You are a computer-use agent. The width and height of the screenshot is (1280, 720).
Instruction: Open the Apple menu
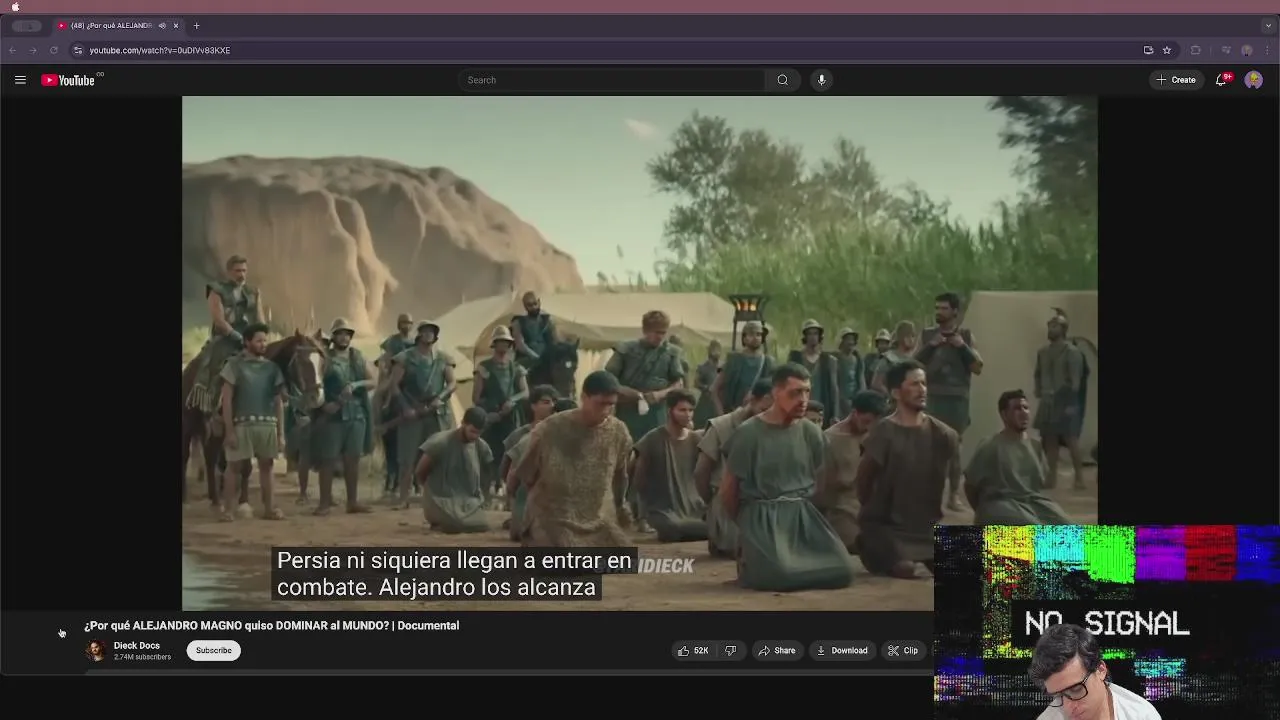[15, 6]
